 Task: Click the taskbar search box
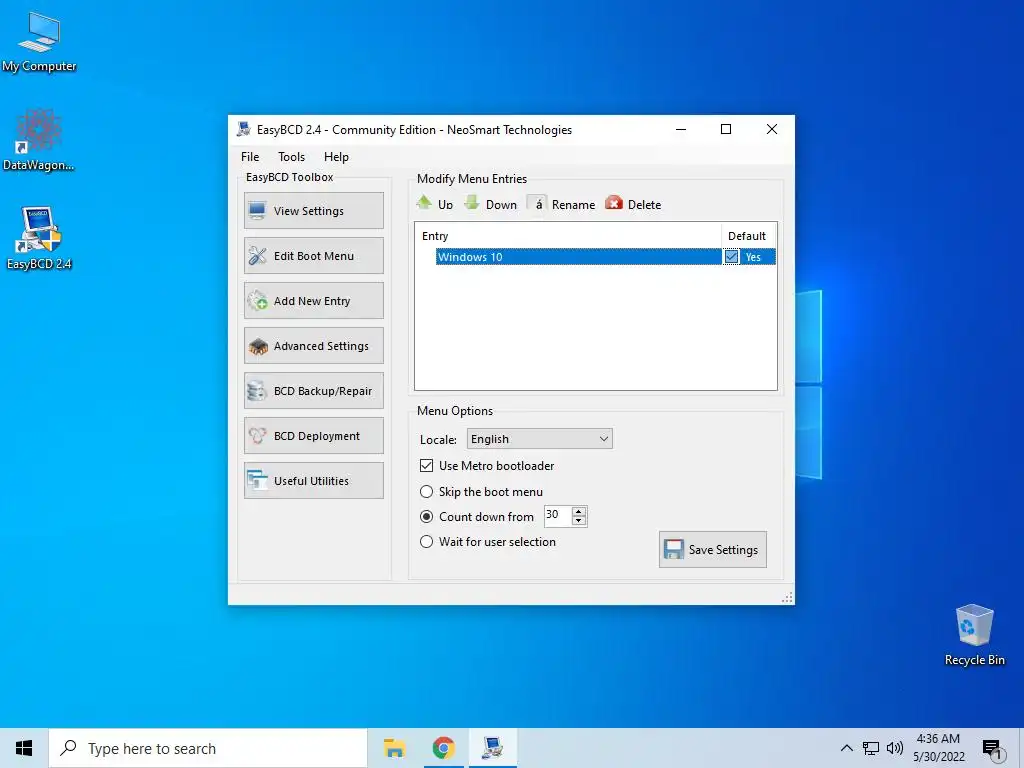pos(208,748)
